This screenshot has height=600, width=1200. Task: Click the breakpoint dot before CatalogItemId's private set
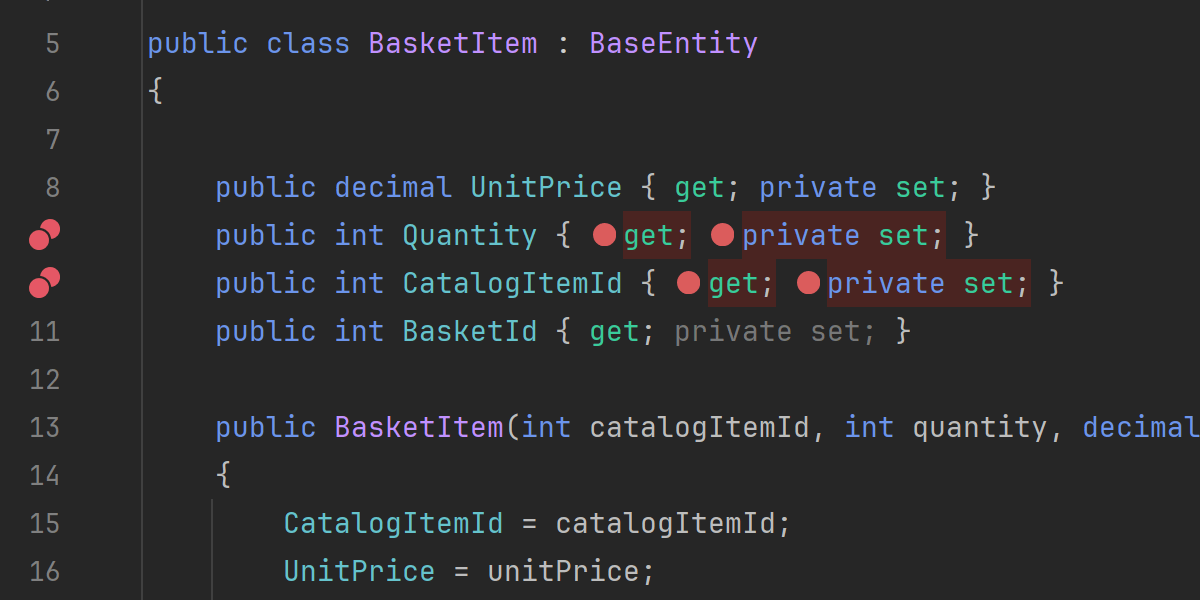click(808, 283)
